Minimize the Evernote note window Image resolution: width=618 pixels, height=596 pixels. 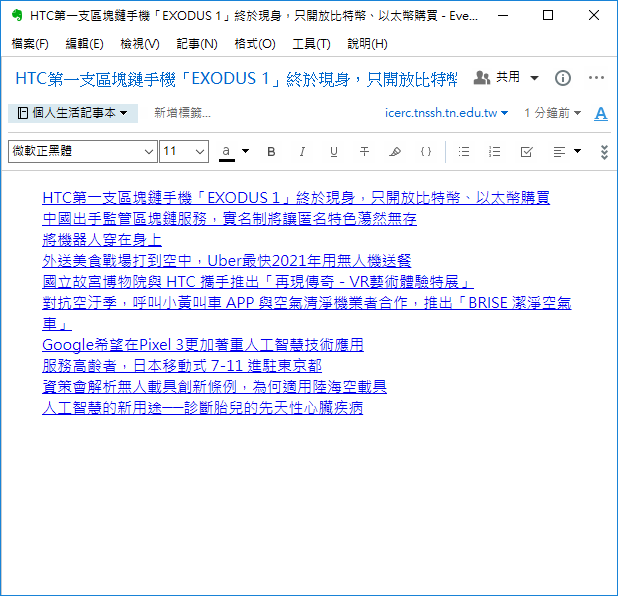[x=503, y=16]
